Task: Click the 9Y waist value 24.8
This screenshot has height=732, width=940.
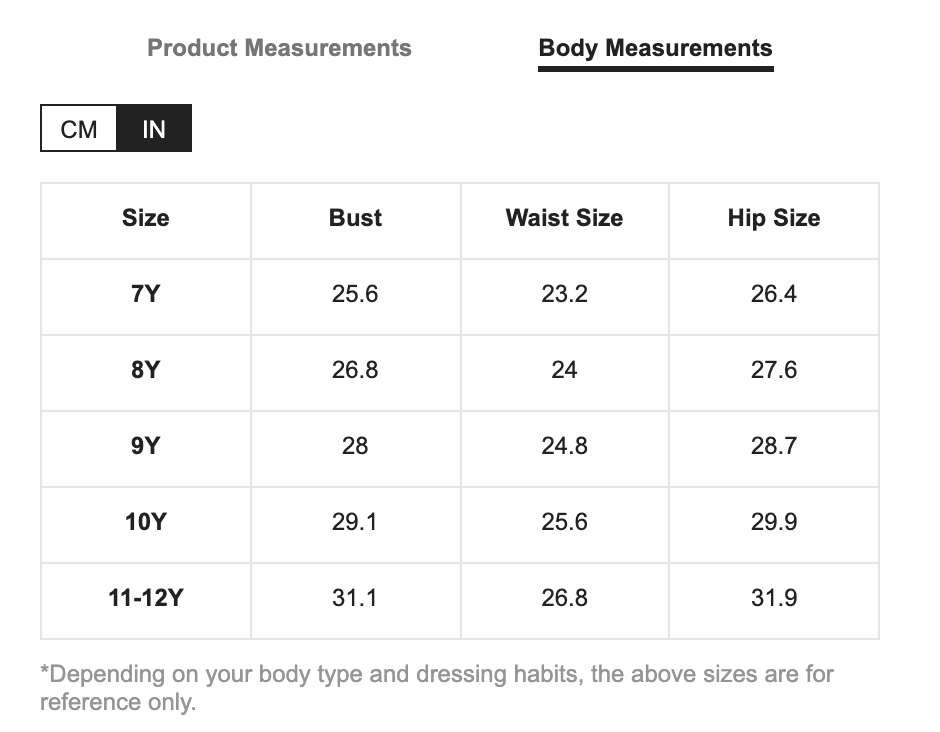Action: (564, 446)
